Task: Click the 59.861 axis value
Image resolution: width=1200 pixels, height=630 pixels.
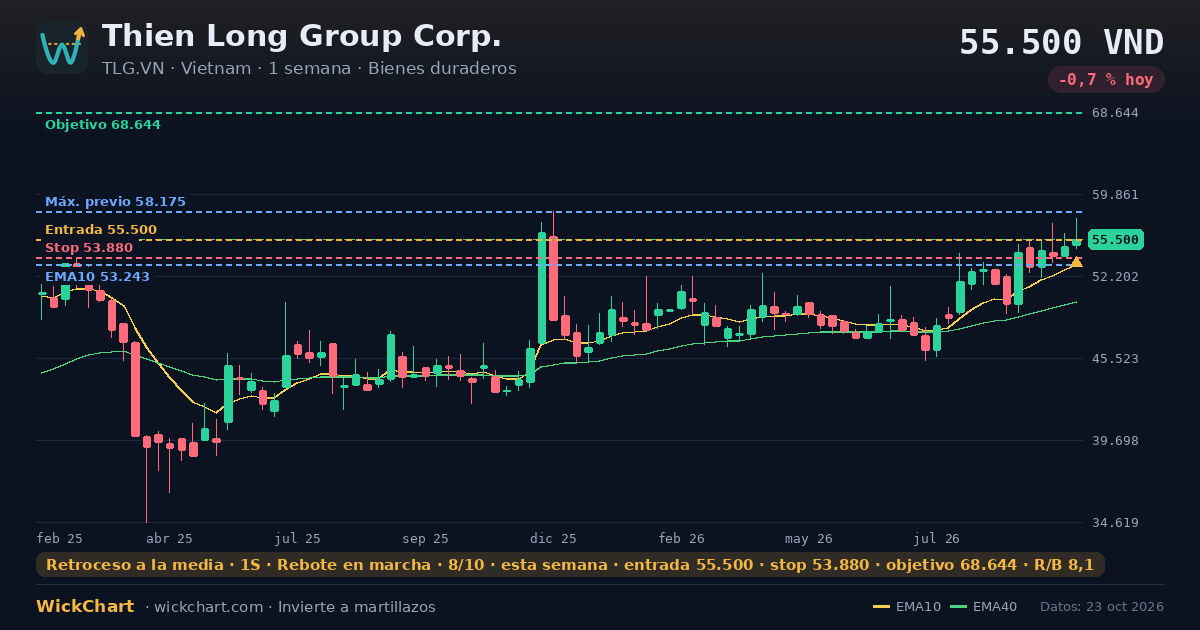Action: (1115, 195)
